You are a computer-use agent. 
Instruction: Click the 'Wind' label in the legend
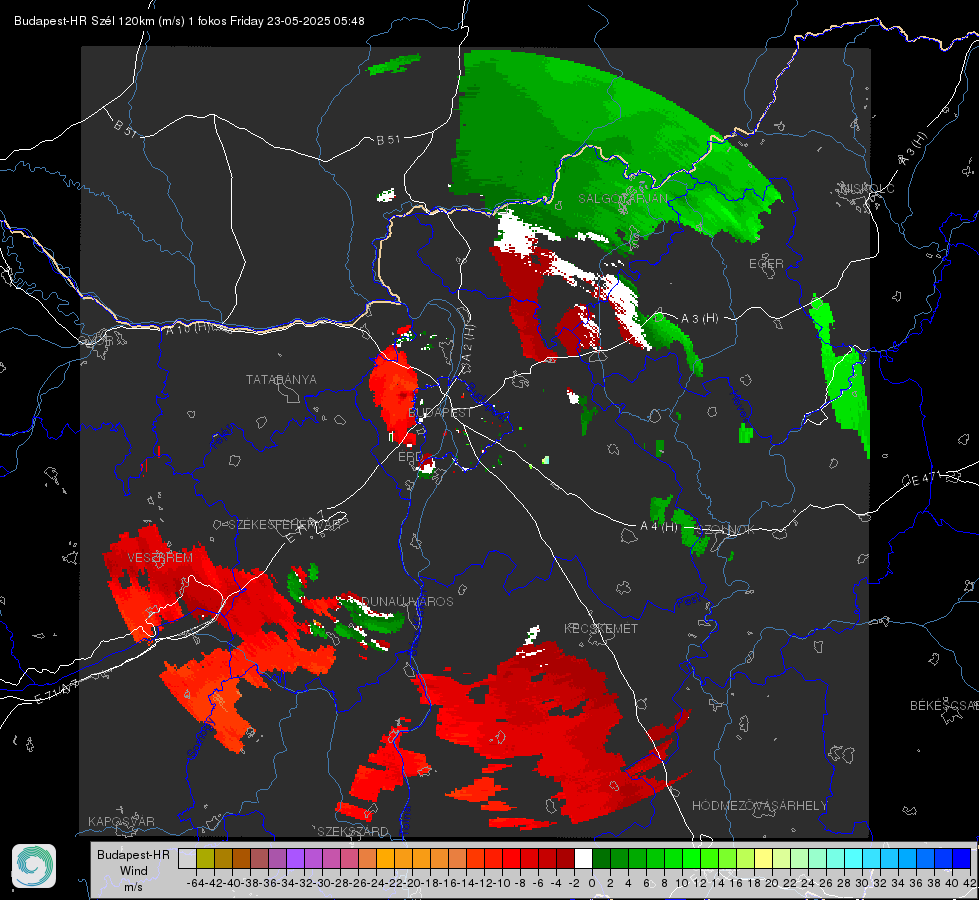click(x=134, y=871)
